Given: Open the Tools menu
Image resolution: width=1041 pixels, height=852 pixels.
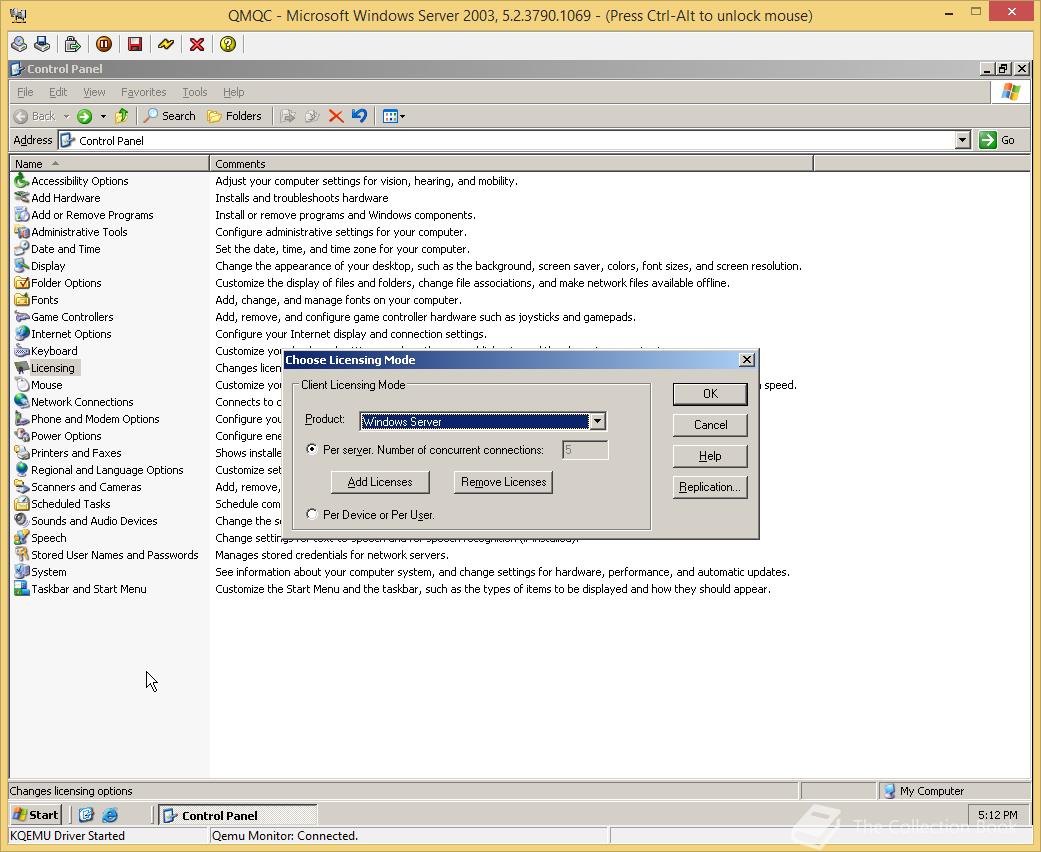Looking at the screenshot, I should [x=195, y=92].
